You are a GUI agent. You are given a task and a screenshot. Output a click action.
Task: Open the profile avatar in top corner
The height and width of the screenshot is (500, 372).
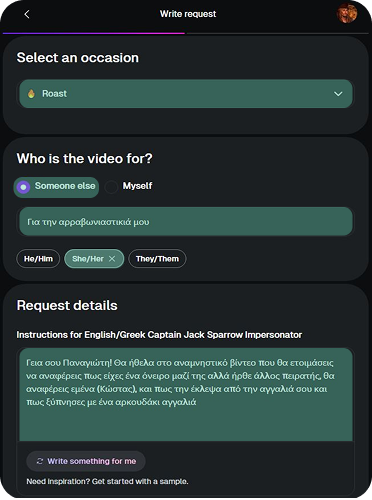tap(347, 14)
